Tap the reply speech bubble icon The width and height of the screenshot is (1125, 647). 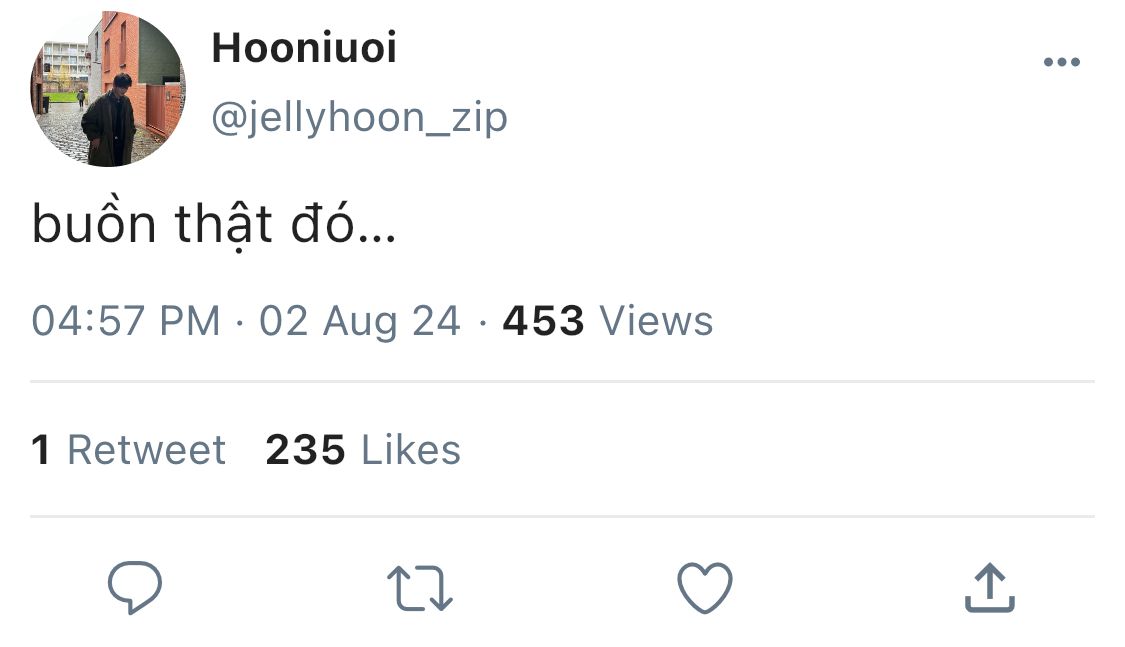[135, 587]
